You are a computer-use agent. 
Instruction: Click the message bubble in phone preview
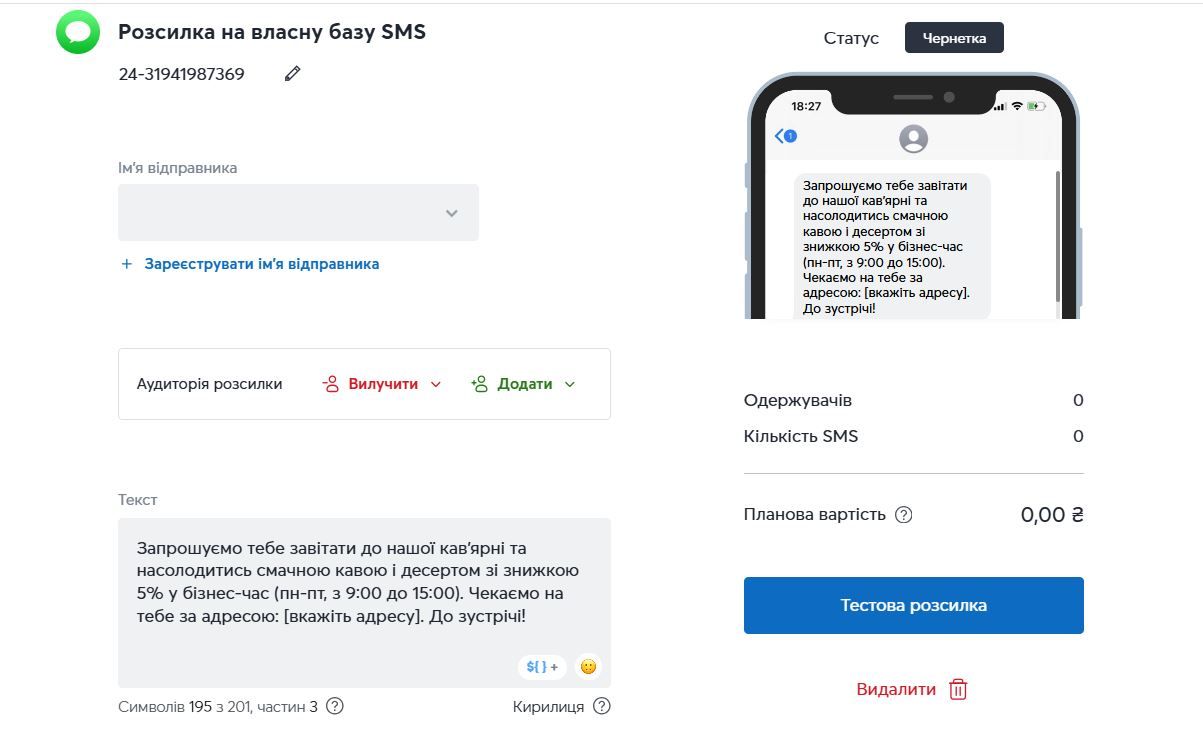(x=892, y=246)
